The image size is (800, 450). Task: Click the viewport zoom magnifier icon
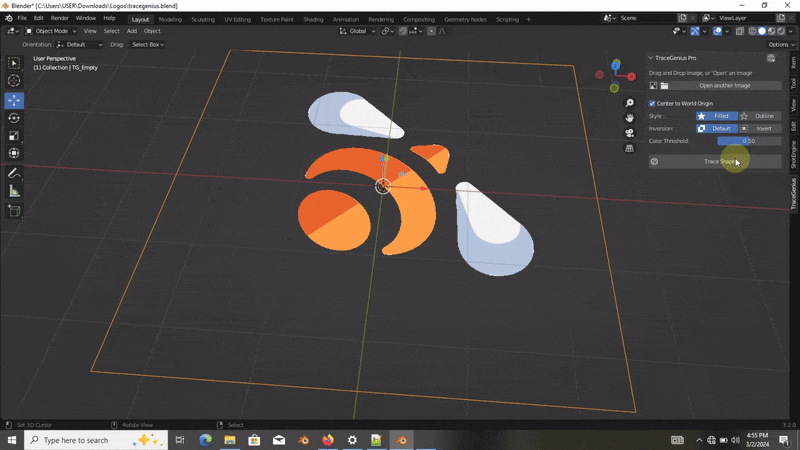point(630,103)
